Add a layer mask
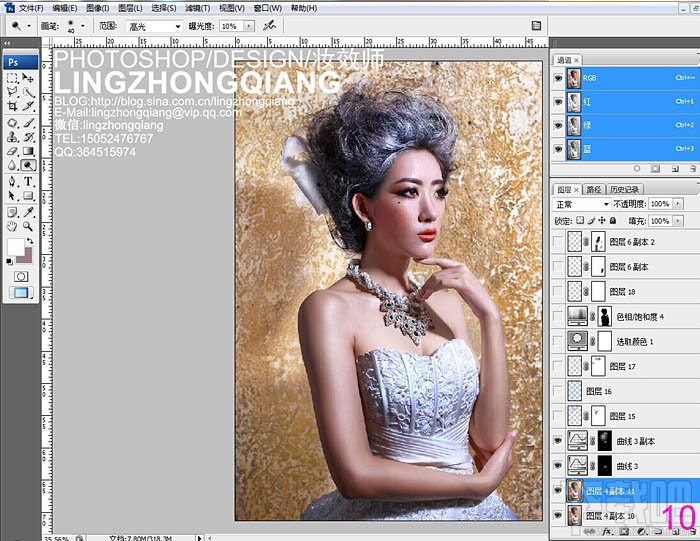700x541 pixels. click(624, 532)
